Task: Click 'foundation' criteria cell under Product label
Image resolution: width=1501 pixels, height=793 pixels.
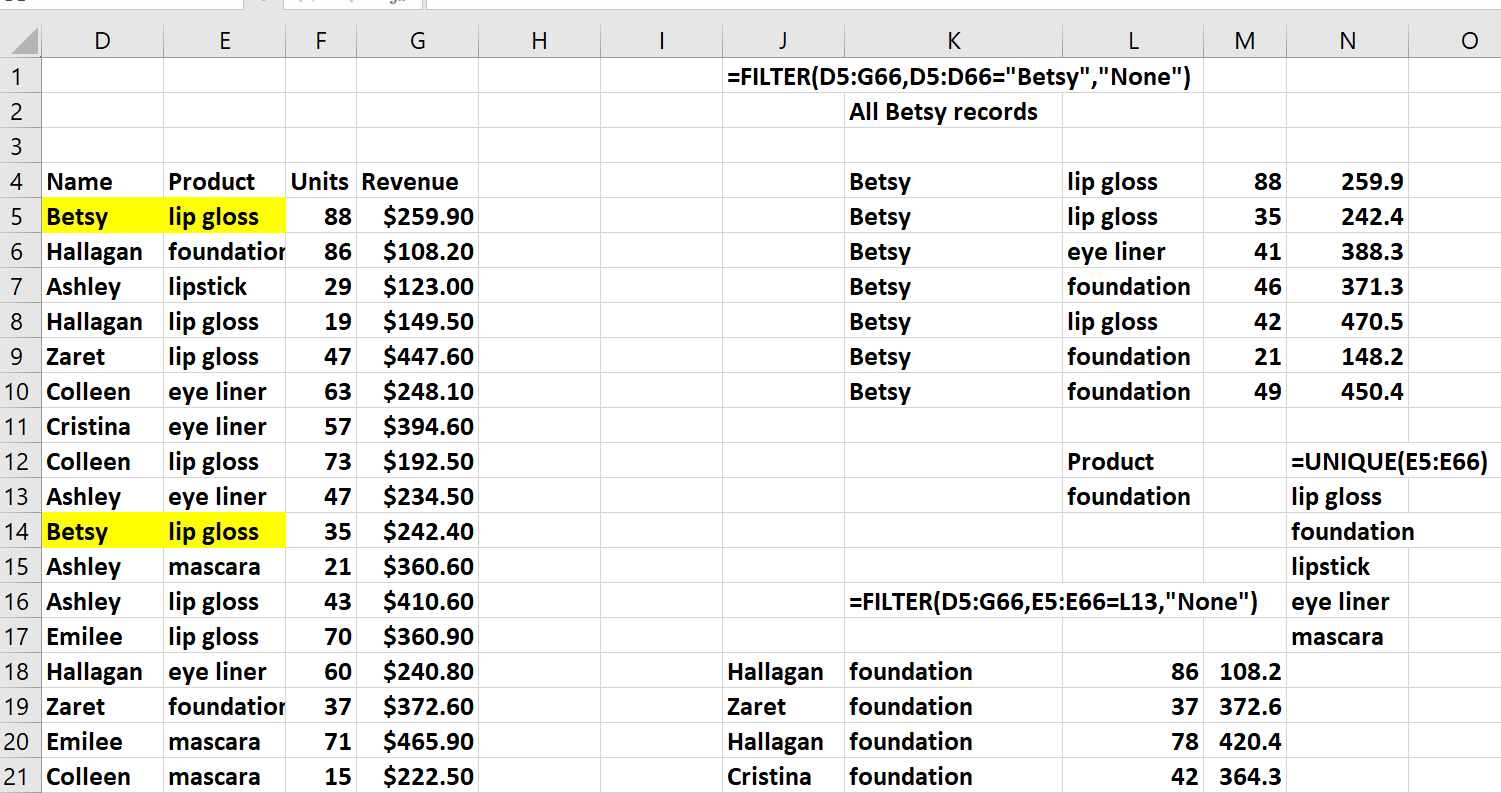Action: [x=1128, y=497]
